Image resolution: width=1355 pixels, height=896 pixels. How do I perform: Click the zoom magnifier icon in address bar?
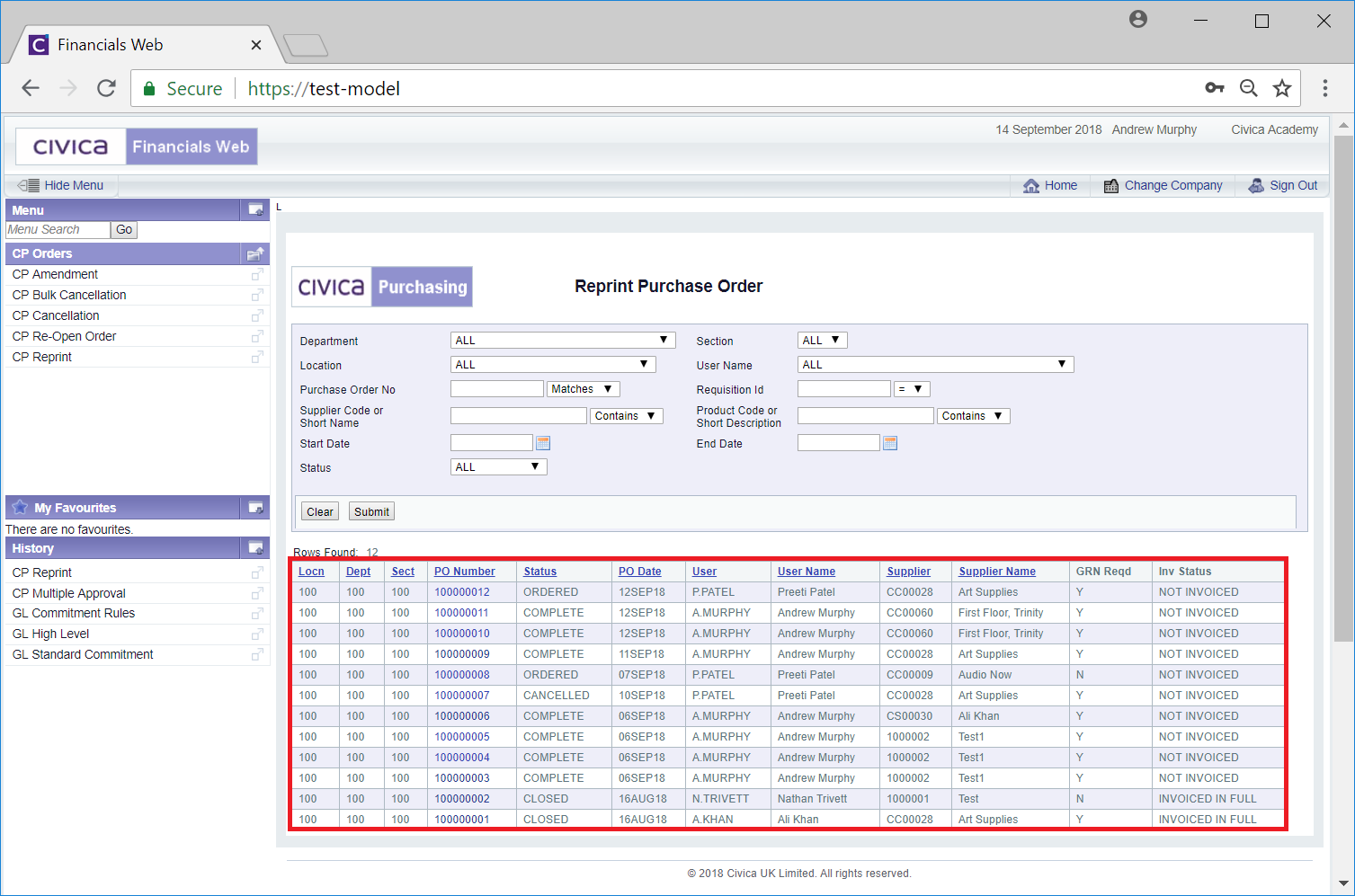tap(1249, 88)
